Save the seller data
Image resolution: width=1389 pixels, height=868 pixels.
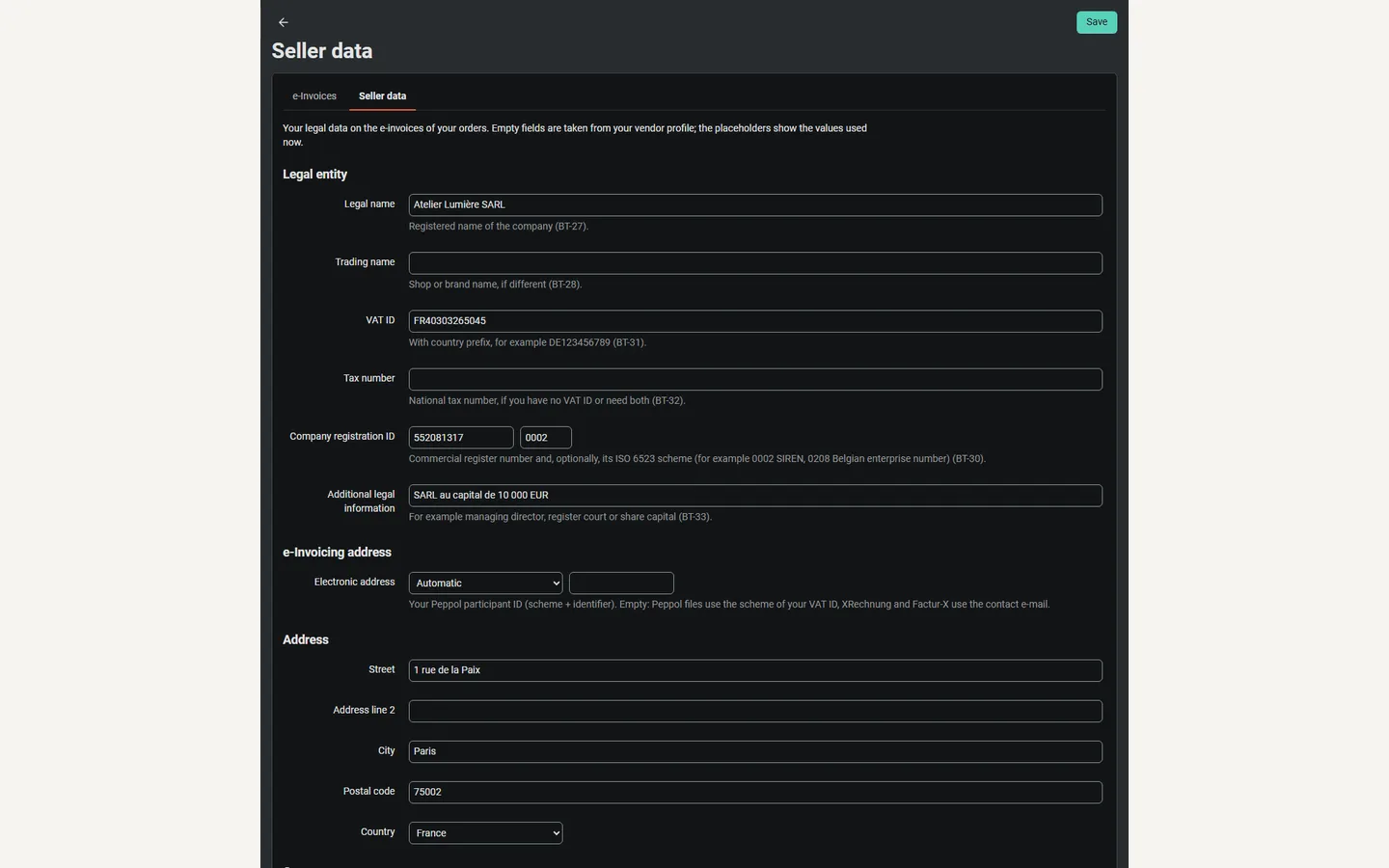click(1097, 22)
